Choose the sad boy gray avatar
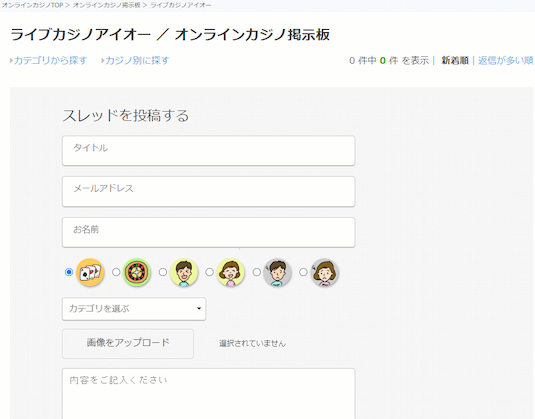Screen dimensions: 535x419 (x=277, y=272)
